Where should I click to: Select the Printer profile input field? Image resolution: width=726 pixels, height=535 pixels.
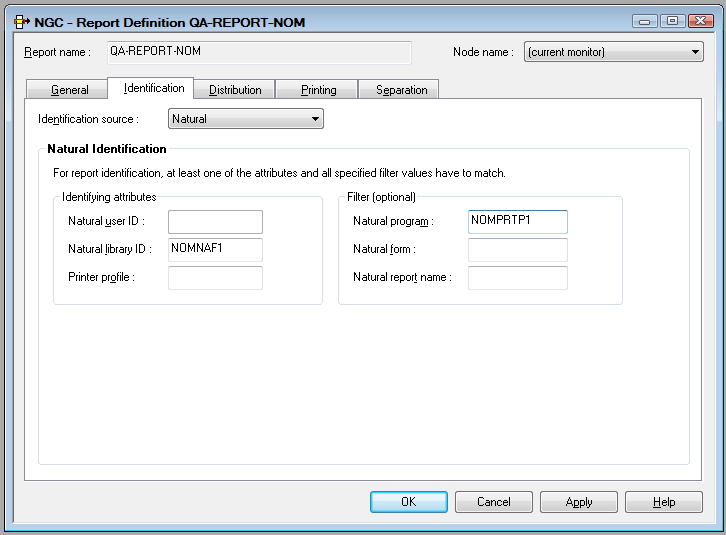[x=215, y=278]
